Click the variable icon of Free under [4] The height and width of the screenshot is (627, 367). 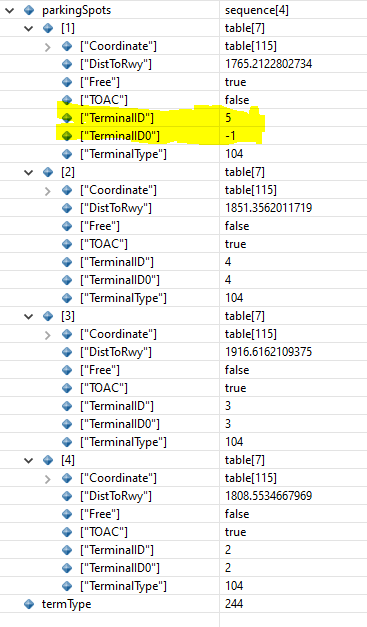coord(67,514)
